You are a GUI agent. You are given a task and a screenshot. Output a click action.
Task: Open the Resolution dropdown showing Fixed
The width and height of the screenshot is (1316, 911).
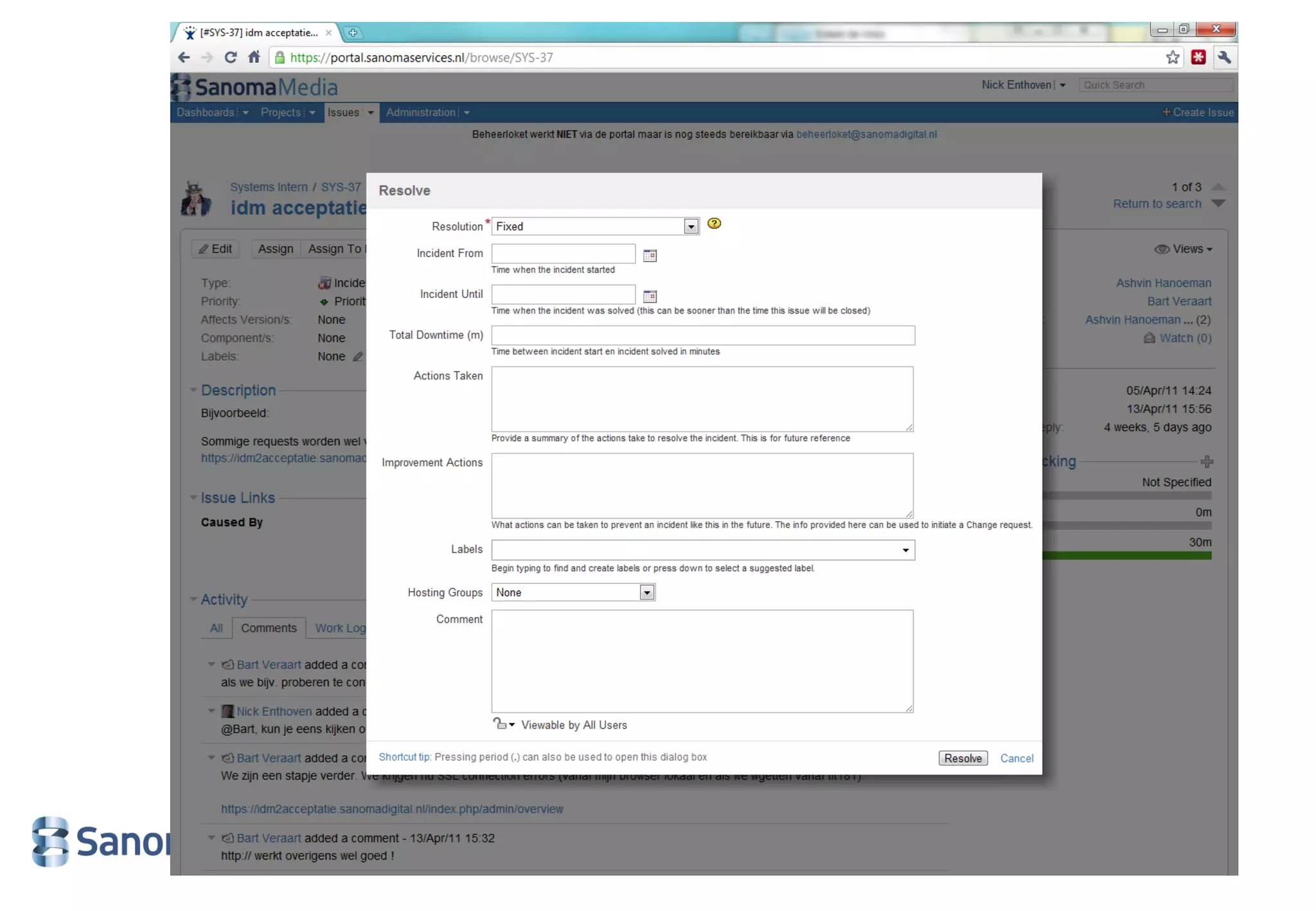tap(691, 227)
